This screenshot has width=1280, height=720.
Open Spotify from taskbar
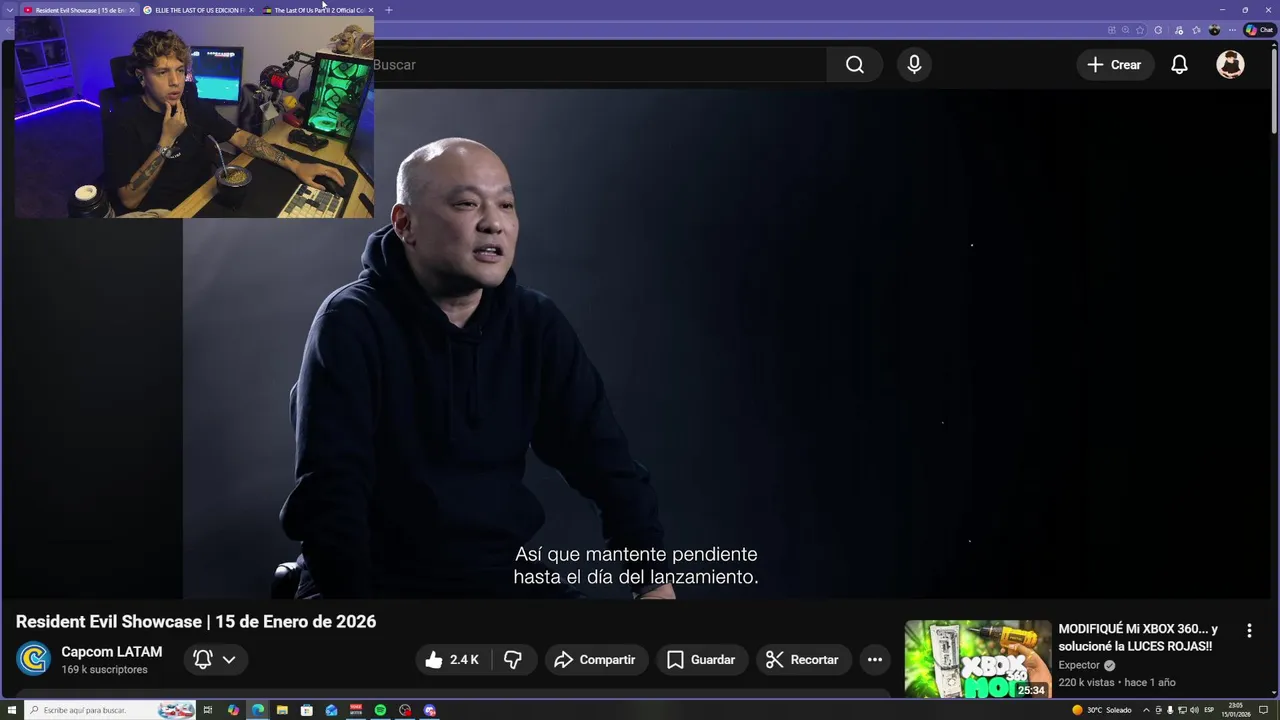pos(380,710)
